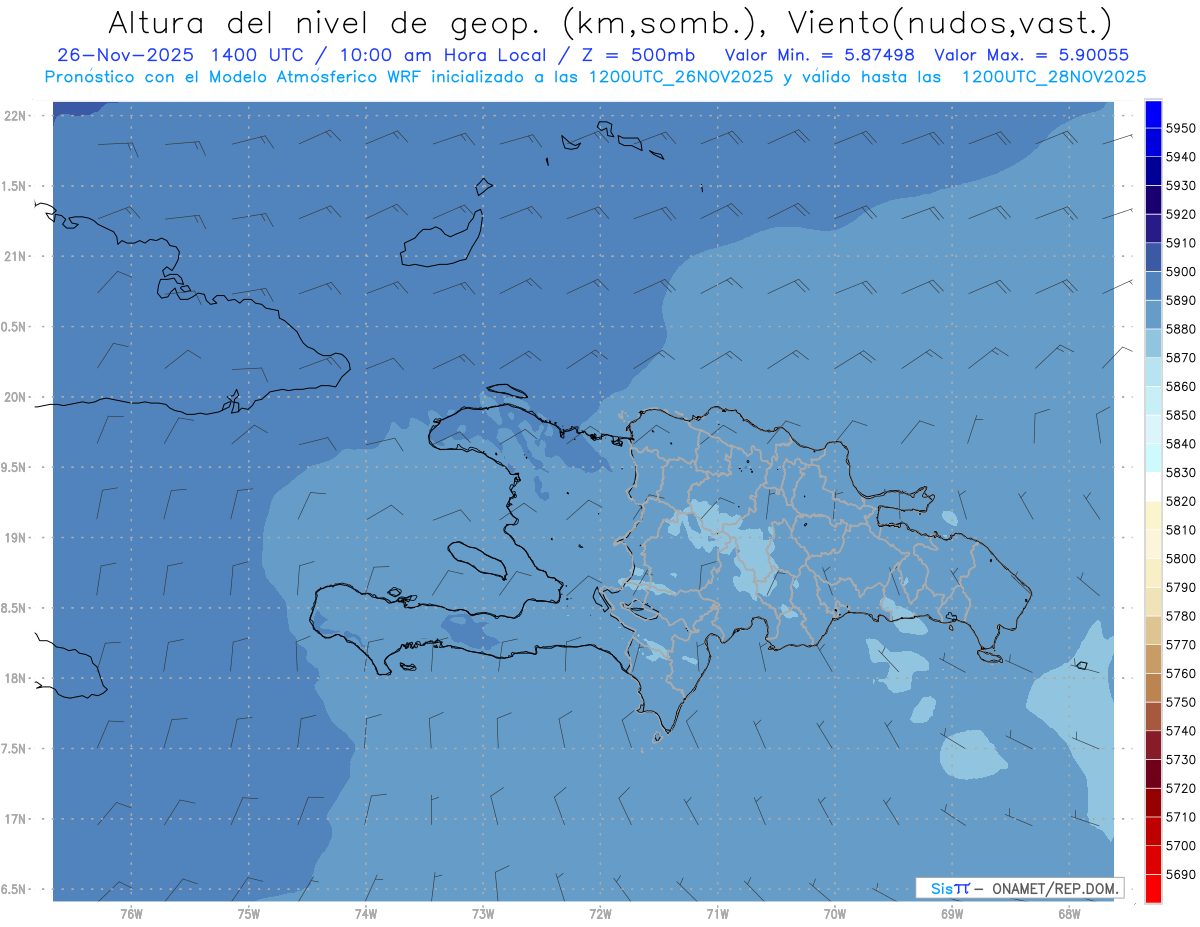Select the 5830 colorbar label
The width and height of the screenshot is (1200, 927).
point(1181,472)
